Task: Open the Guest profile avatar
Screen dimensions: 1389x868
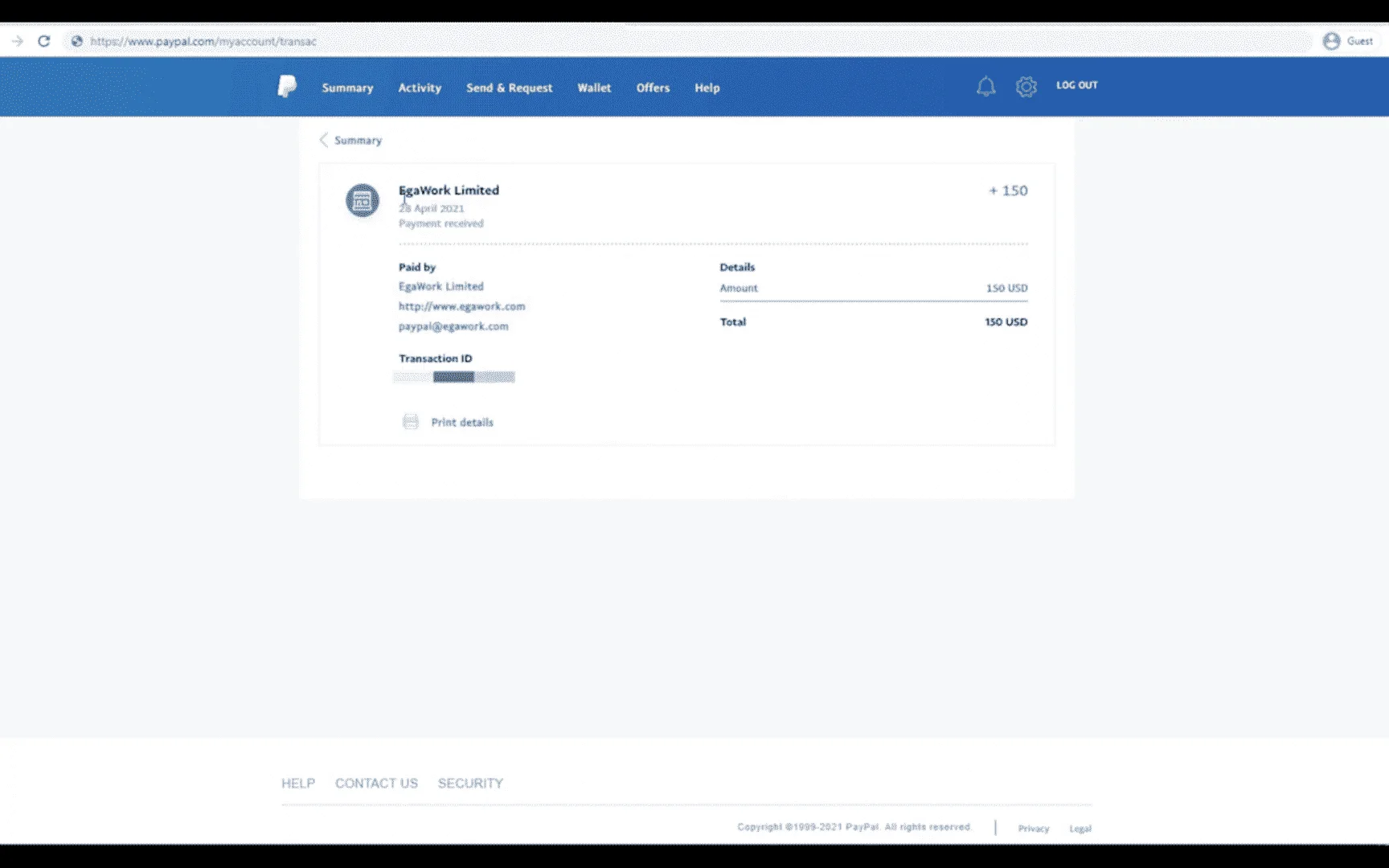Action: (x=1331, y=41)
